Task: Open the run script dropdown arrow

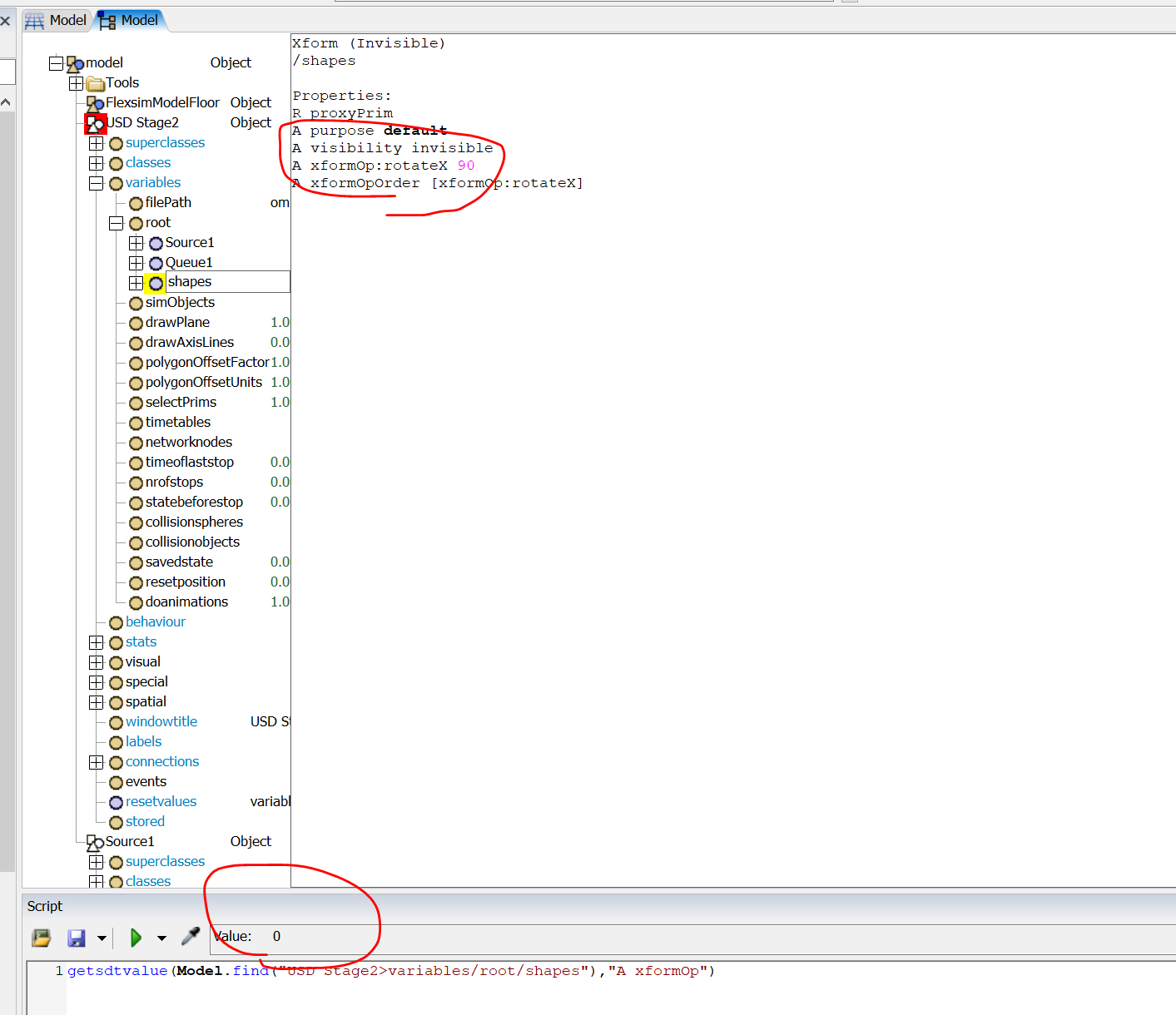Action: [161, 938]
